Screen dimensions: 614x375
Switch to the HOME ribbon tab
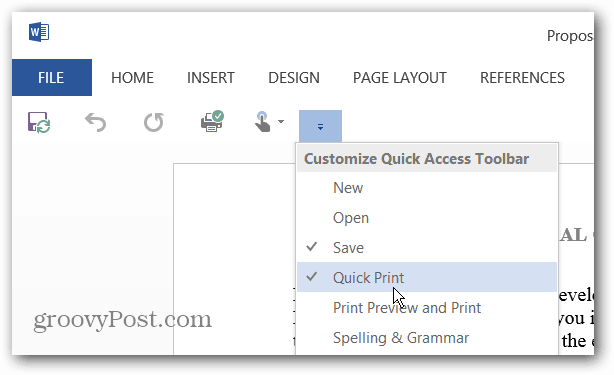132,78
